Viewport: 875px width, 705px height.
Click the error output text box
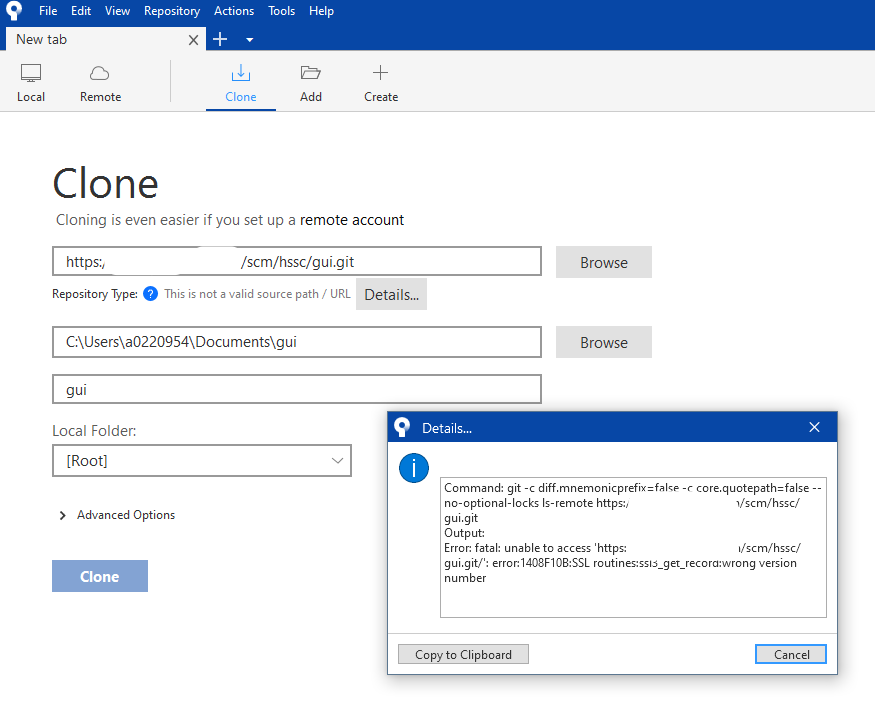(x=633, y=547)
